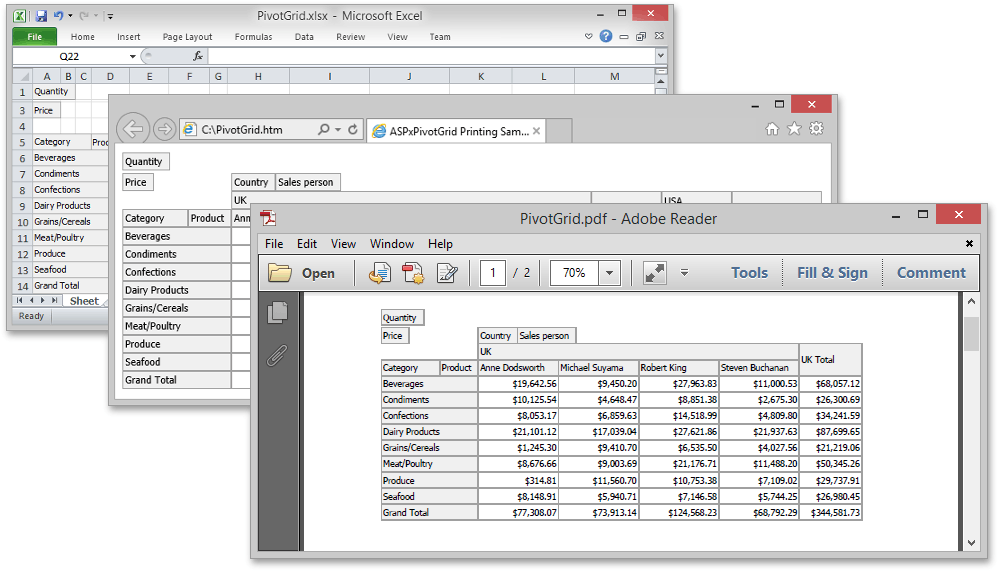998x571 pixels.
Task: Open a new browser tab
Action: [x=559, y=131]
